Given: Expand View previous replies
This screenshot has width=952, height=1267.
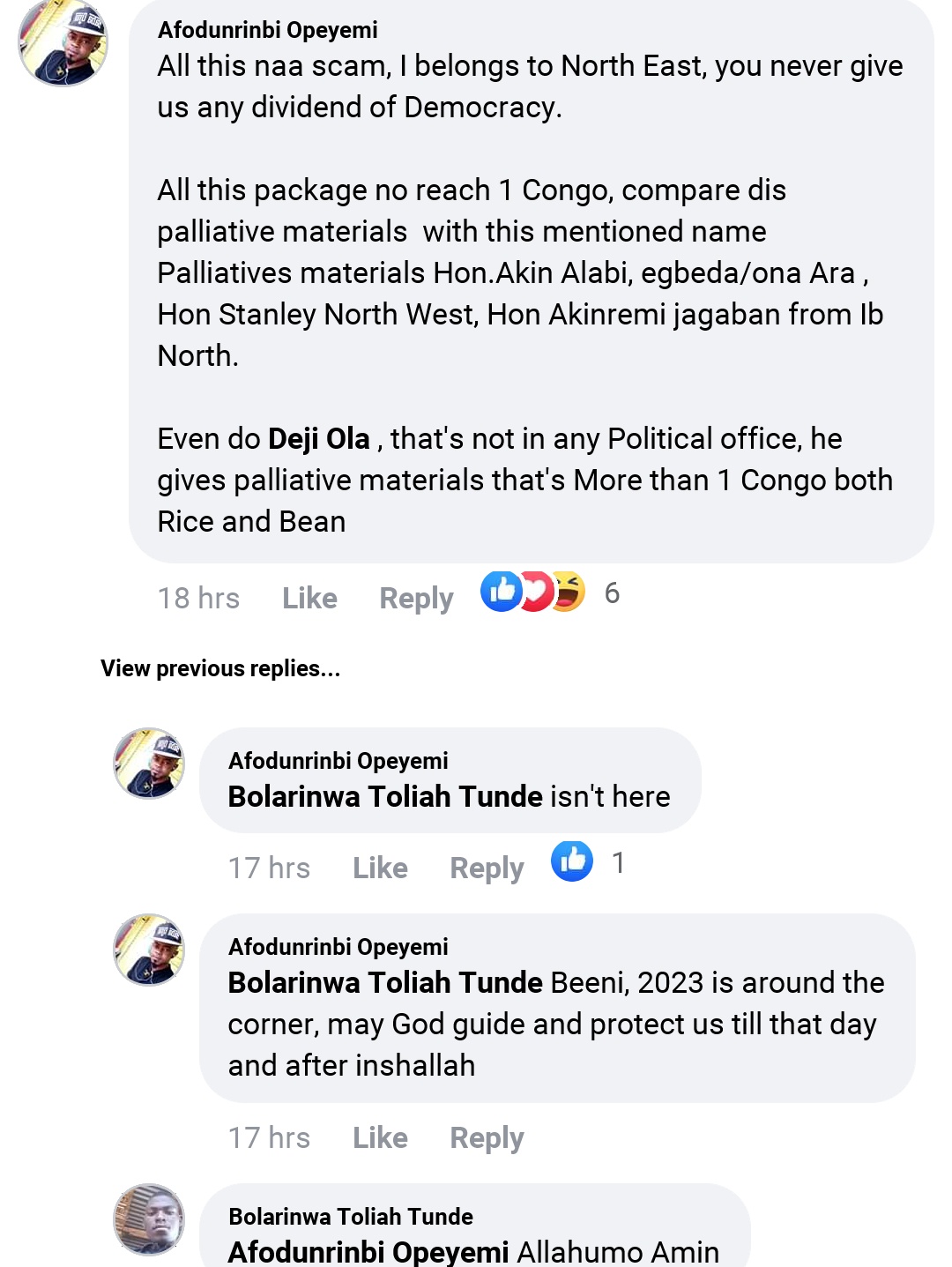Looking at the screenshot, I should (220, 668).
